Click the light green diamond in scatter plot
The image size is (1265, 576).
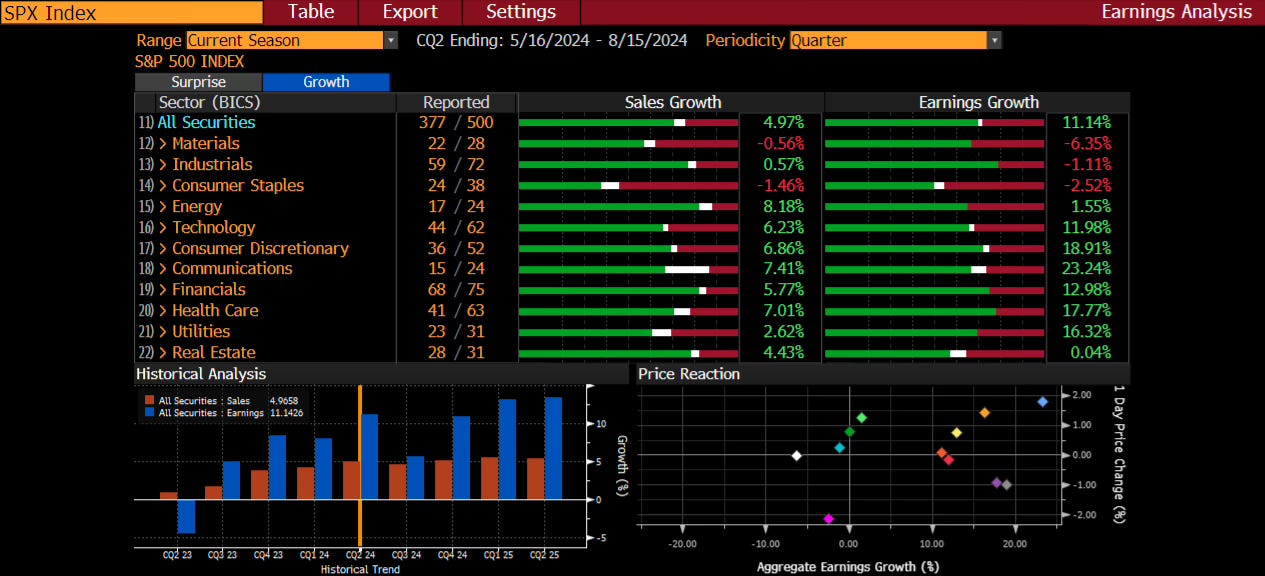point(861,417)
